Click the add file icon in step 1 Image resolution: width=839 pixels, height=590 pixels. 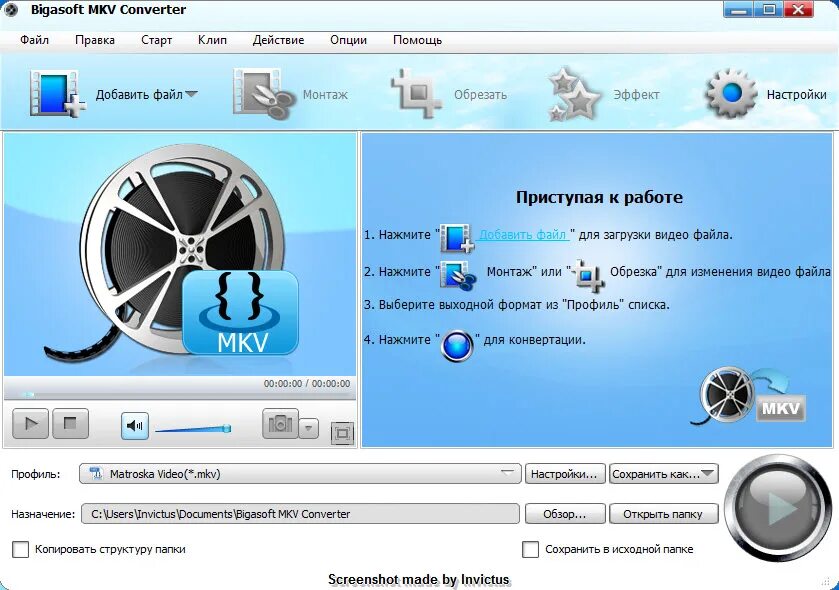(x=457, y=237)
